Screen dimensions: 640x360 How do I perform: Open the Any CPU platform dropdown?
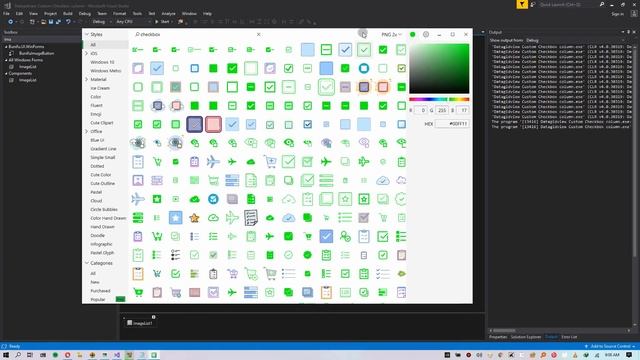pos(132,22)
